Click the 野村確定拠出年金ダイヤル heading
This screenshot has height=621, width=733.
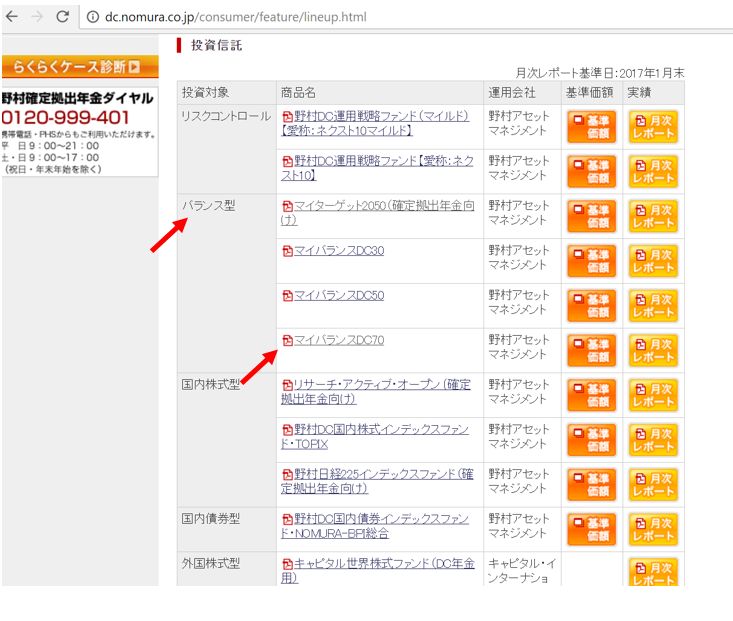78,98
